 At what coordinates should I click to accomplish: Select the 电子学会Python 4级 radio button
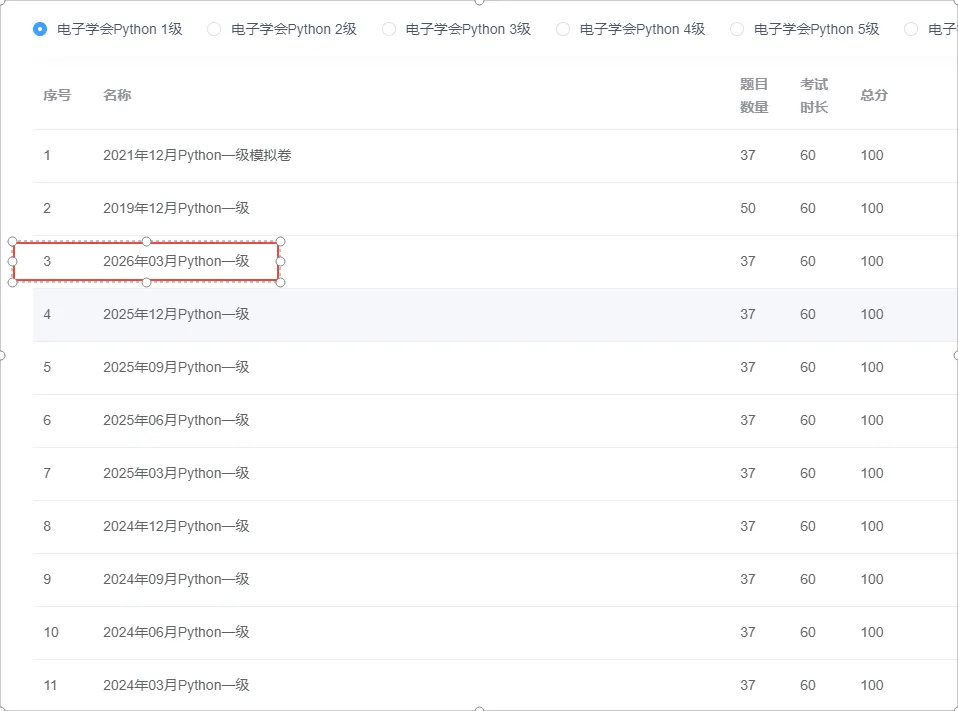click(x=563, y=29)
